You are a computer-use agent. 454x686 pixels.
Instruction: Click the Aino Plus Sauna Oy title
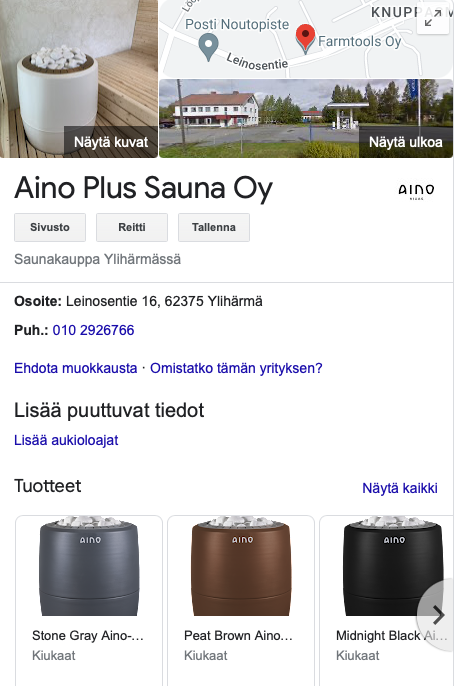point(143,189)
